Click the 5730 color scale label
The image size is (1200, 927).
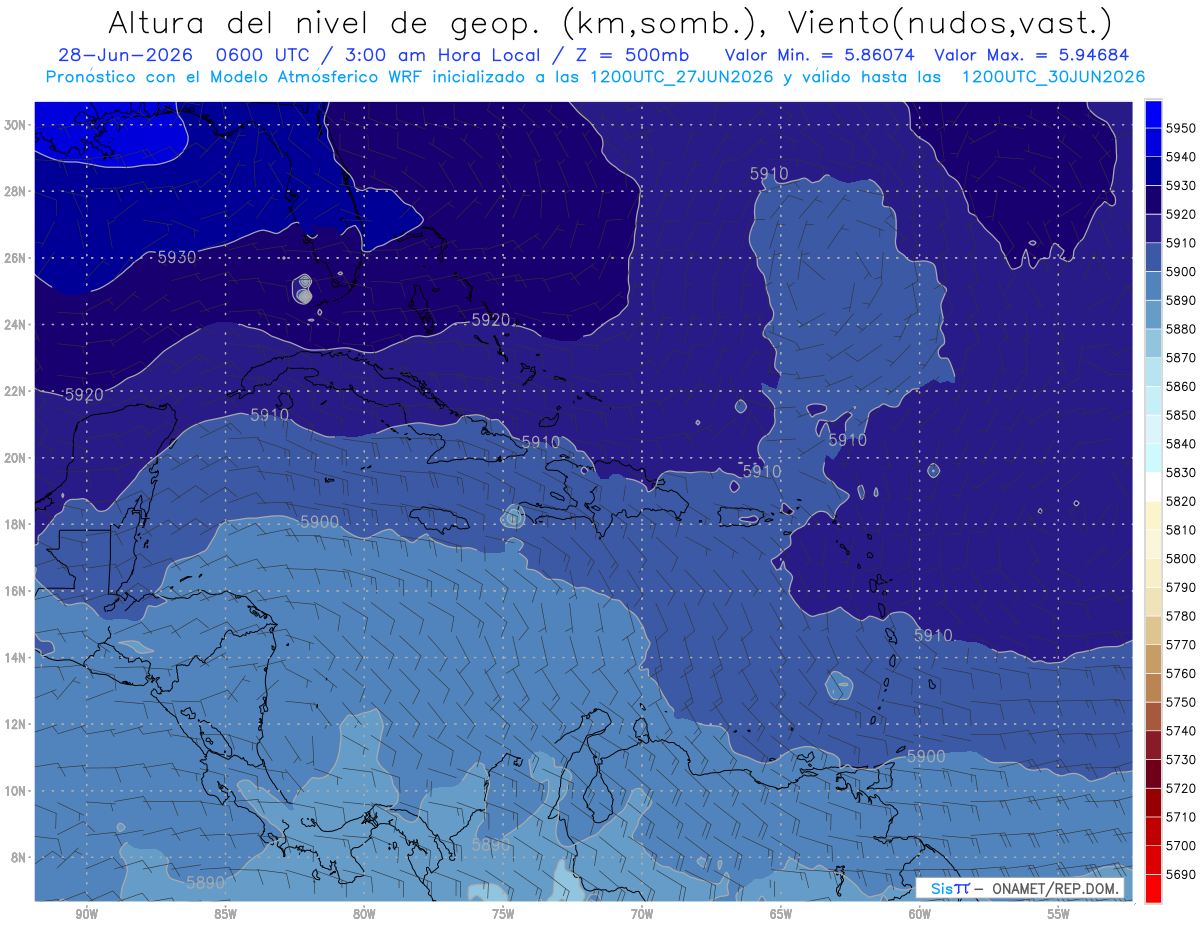click(1182, 760)
